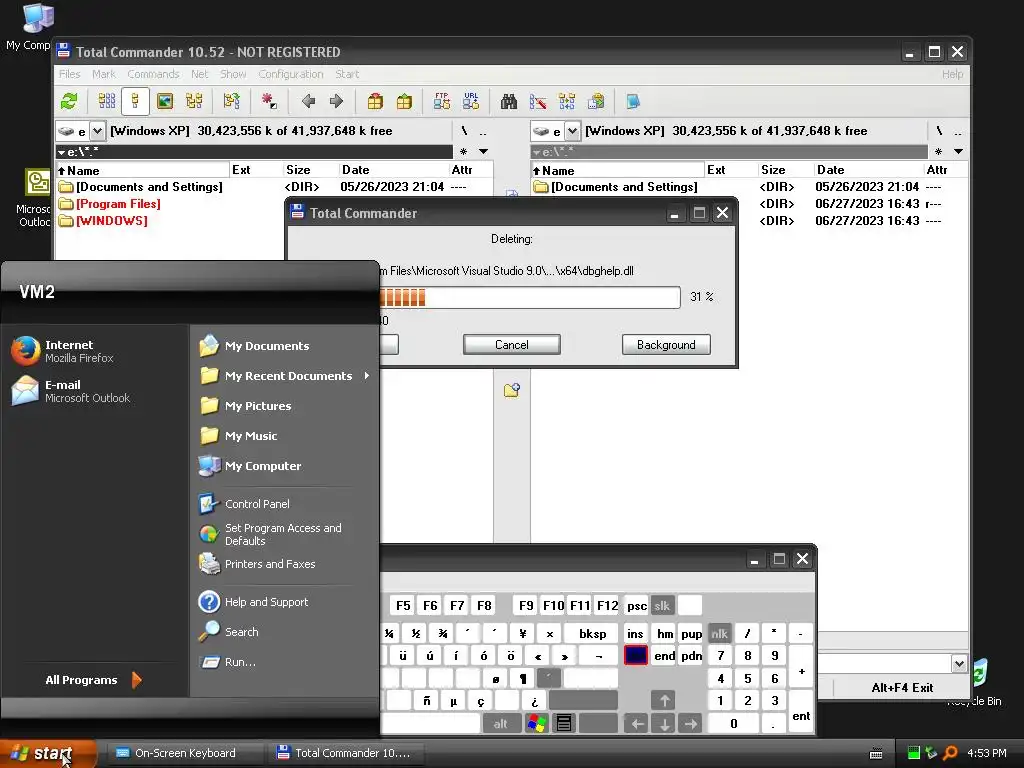Click left panel root directory backslash button

click(464, 131)
